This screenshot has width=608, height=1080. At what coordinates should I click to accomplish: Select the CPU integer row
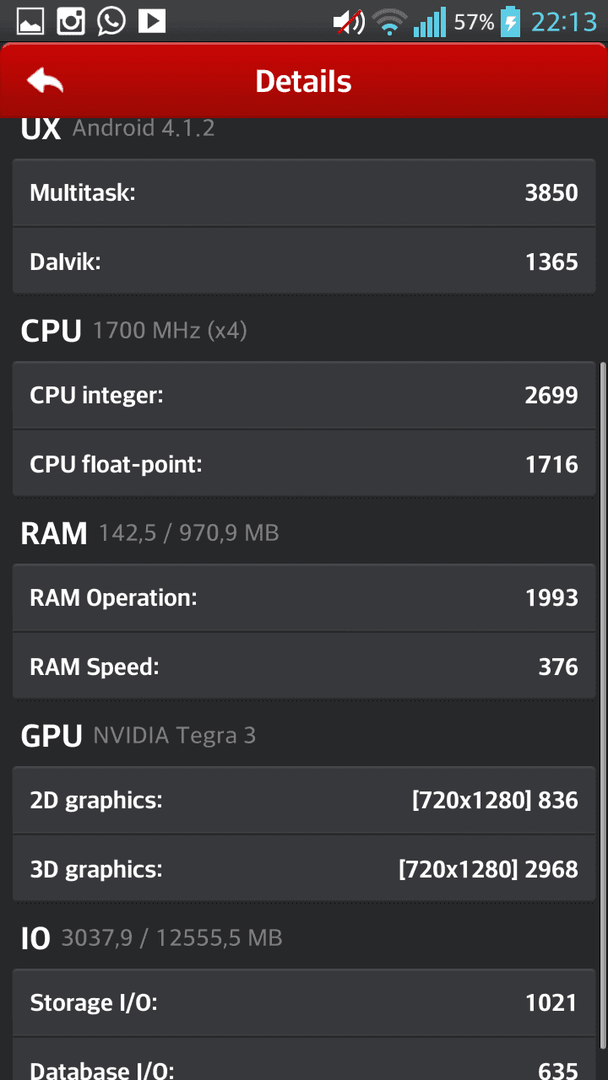tap(304, 395)
